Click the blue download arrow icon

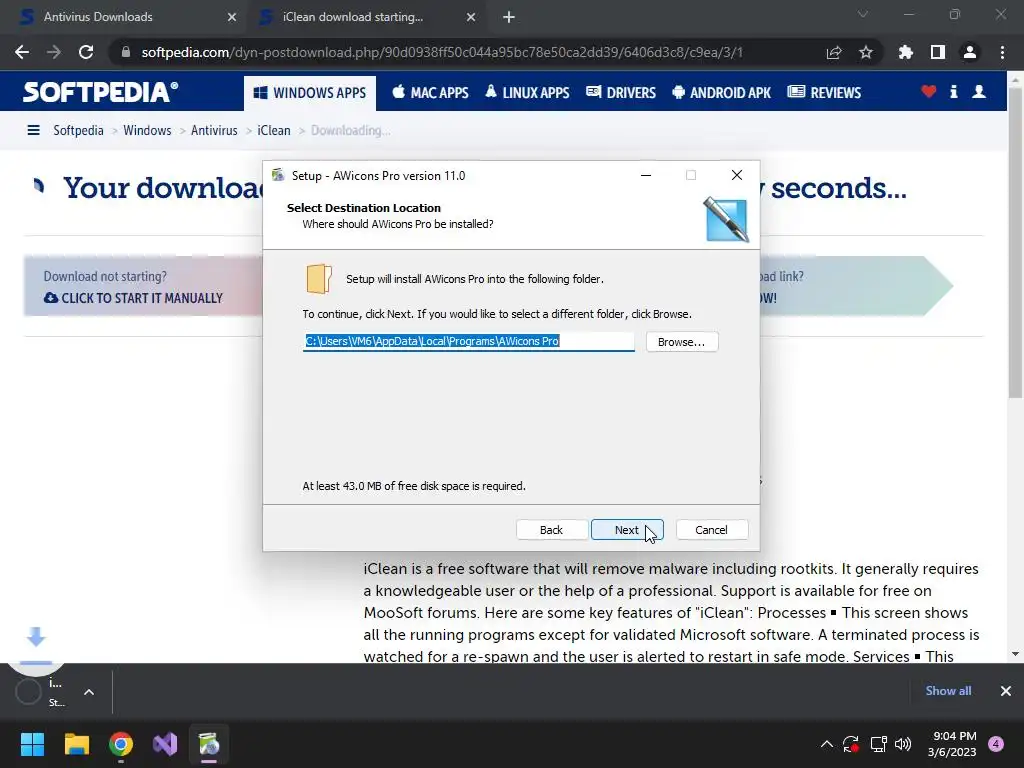[36, 637]
